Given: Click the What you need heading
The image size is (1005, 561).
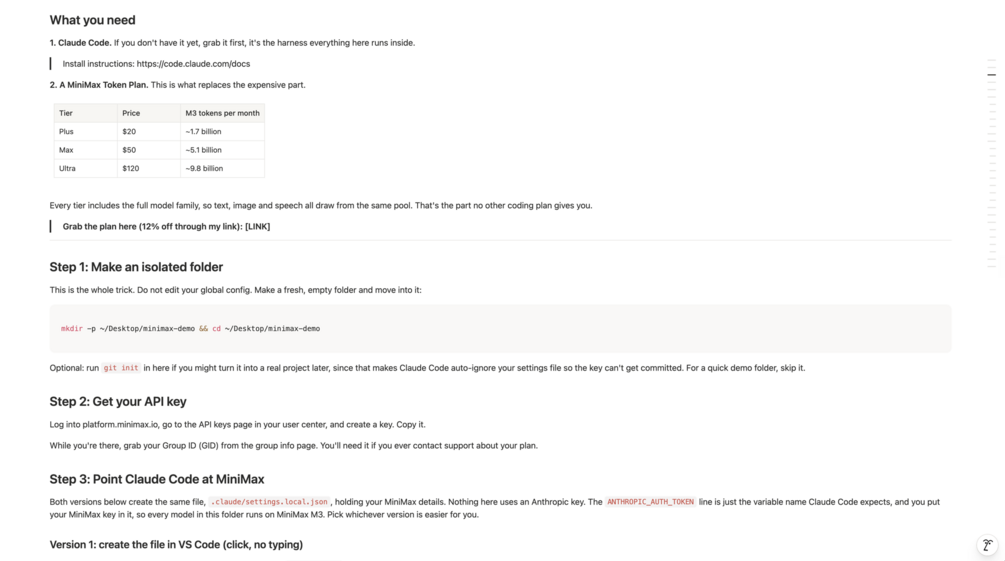Looking at the screenshot, I should coord(92,20).
